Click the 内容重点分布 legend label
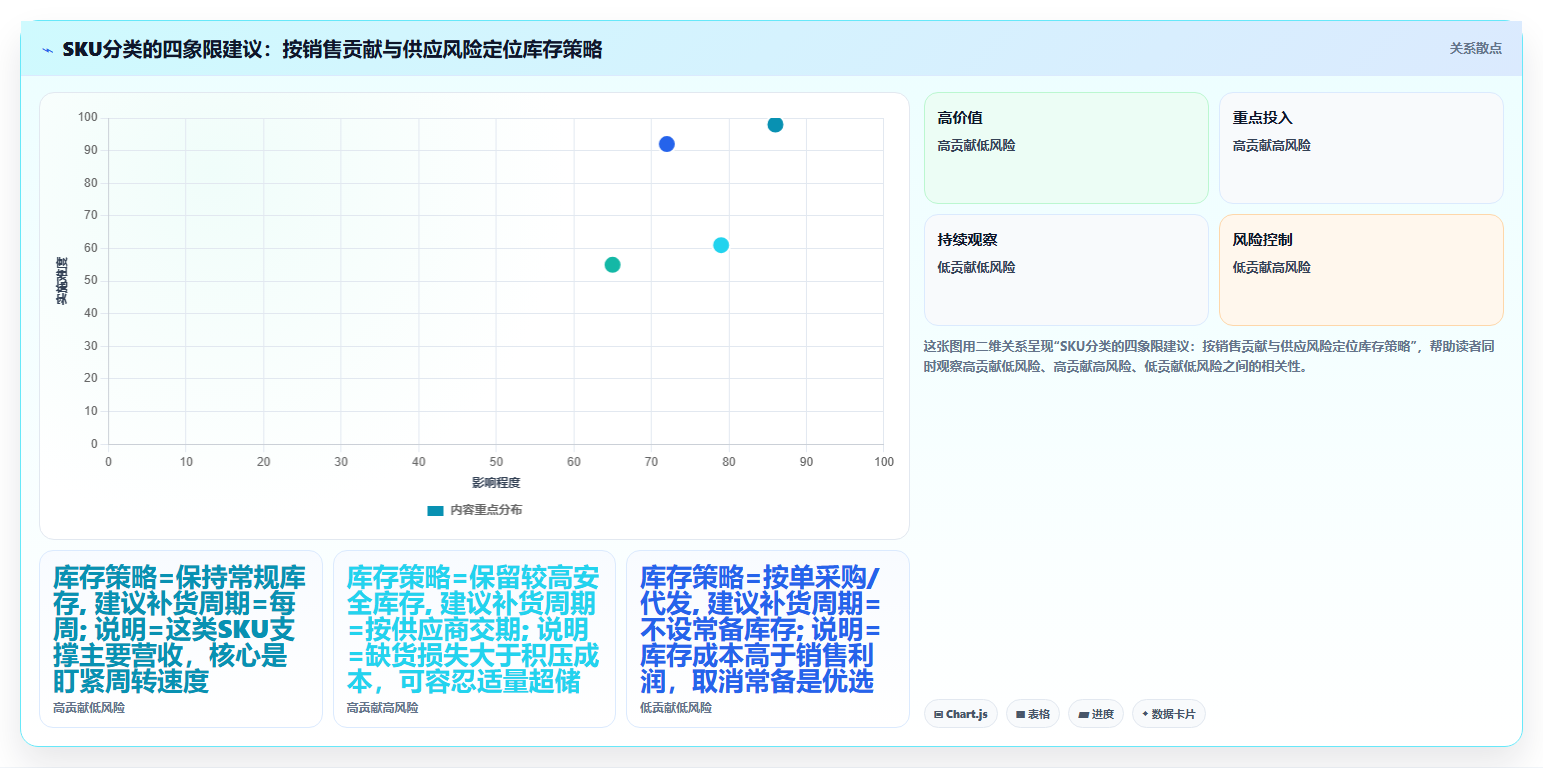 (x=486, y=510)
